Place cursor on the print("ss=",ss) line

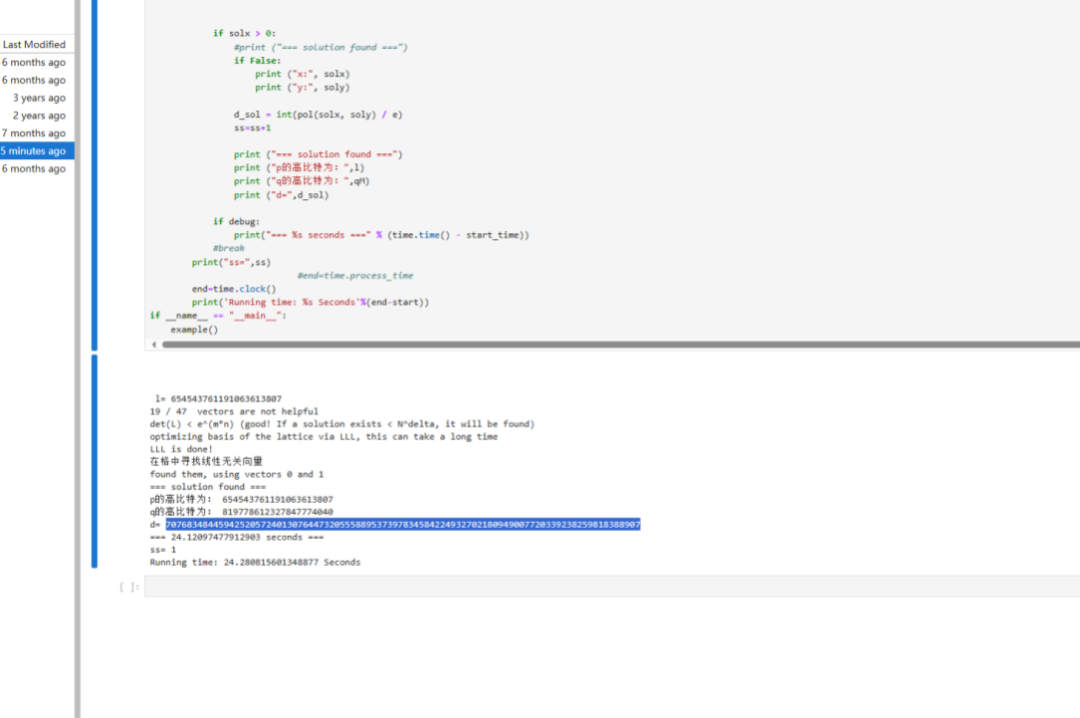coord(231,262)
